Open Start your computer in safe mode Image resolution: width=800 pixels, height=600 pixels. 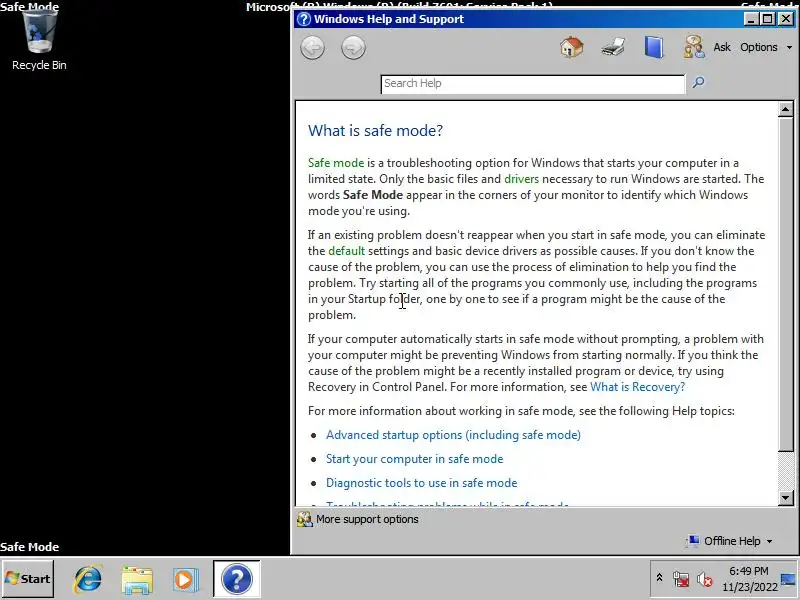click(x=414, y=459)
